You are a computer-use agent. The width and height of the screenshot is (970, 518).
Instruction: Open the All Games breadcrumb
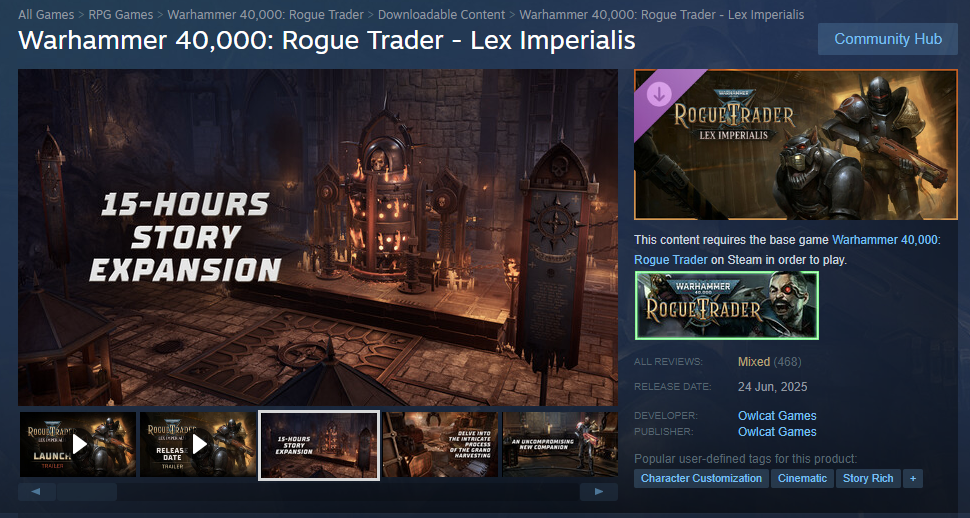pyautogui.click(x=46, y=14)
